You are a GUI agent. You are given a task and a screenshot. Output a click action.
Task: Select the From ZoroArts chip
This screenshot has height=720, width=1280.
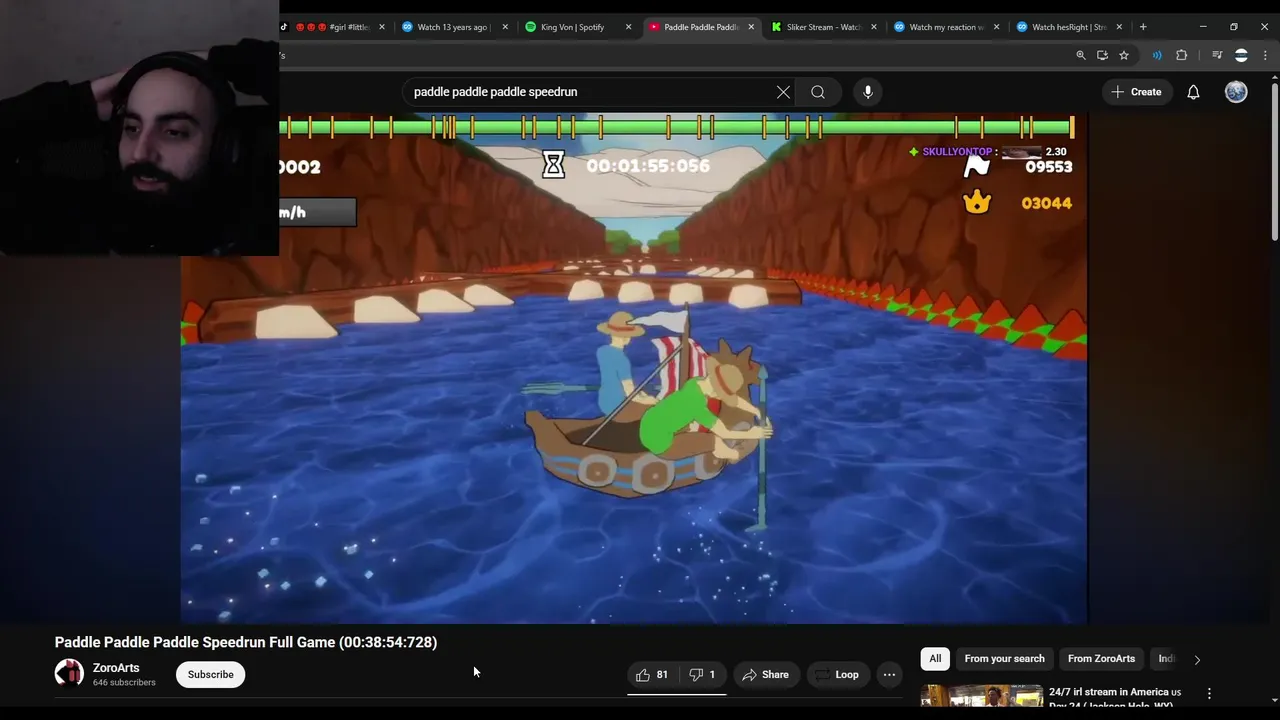(x=1101, y=659)
